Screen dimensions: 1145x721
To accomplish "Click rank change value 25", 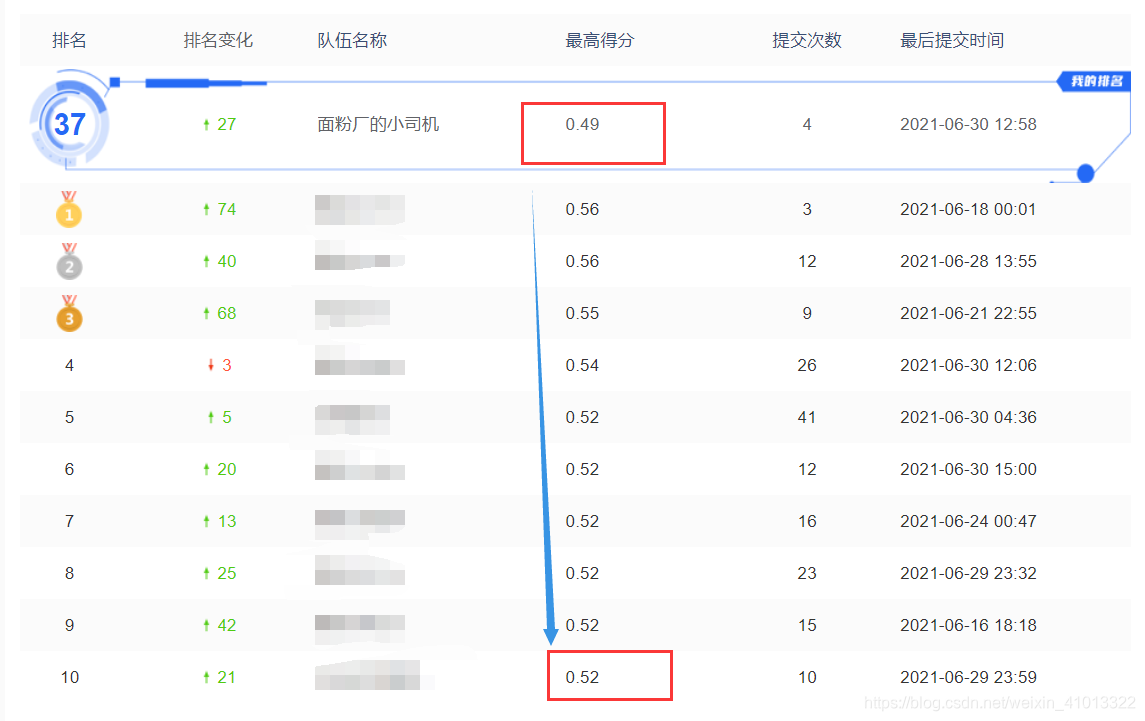I will click(x=226, y=573).
